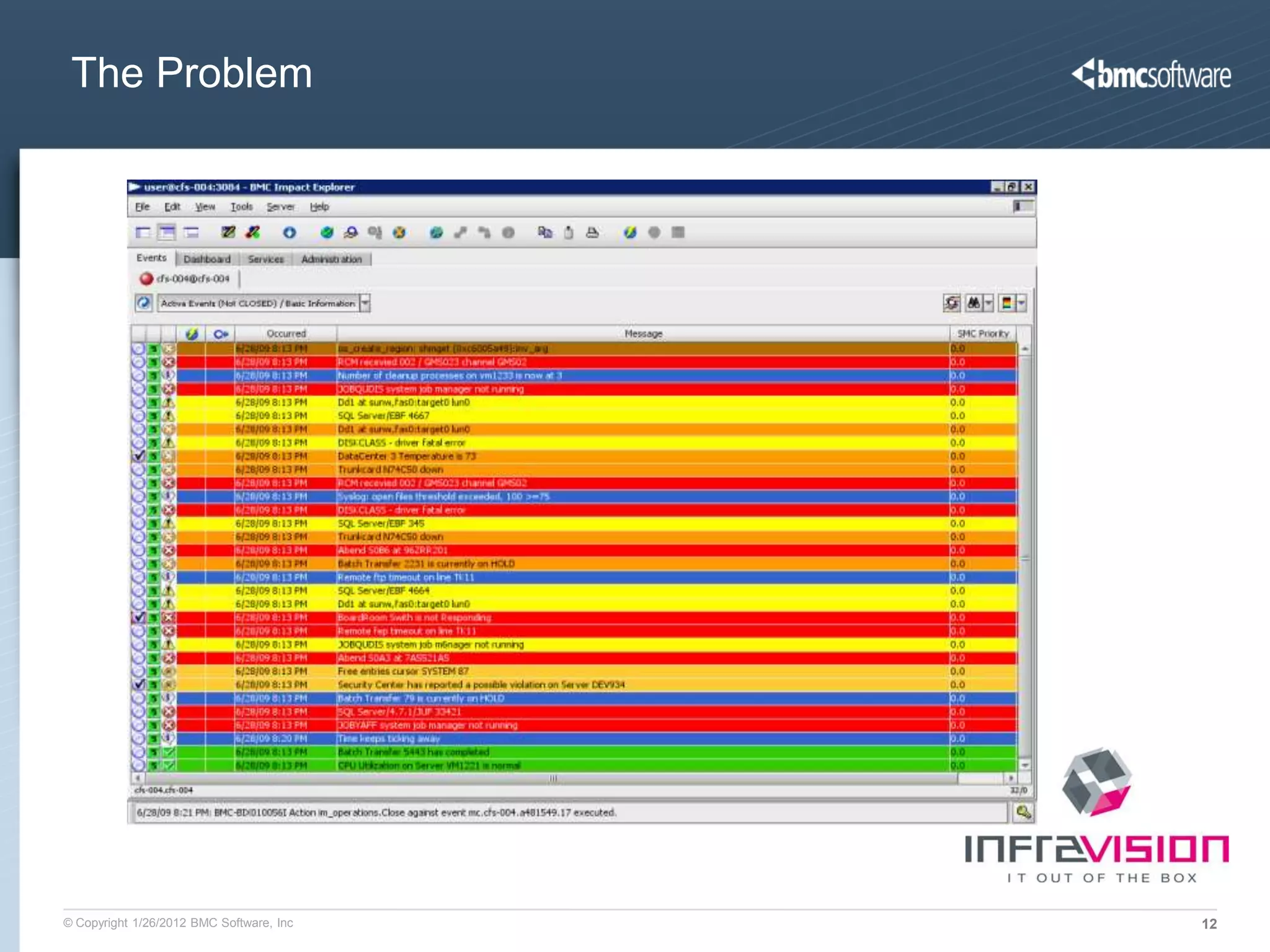Open the View menu

(x=205, y=206)
